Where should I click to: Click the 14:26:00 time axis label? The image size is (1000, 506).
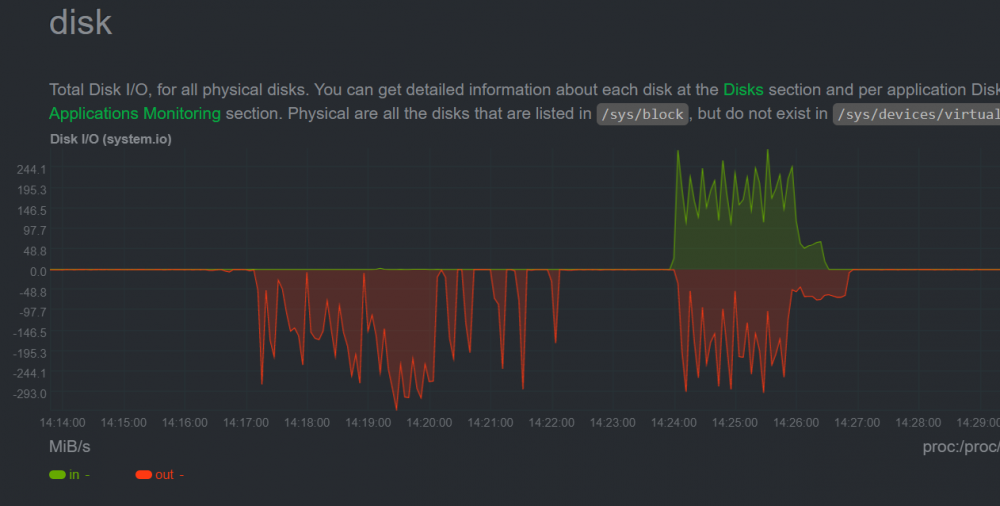click(796, 422)
